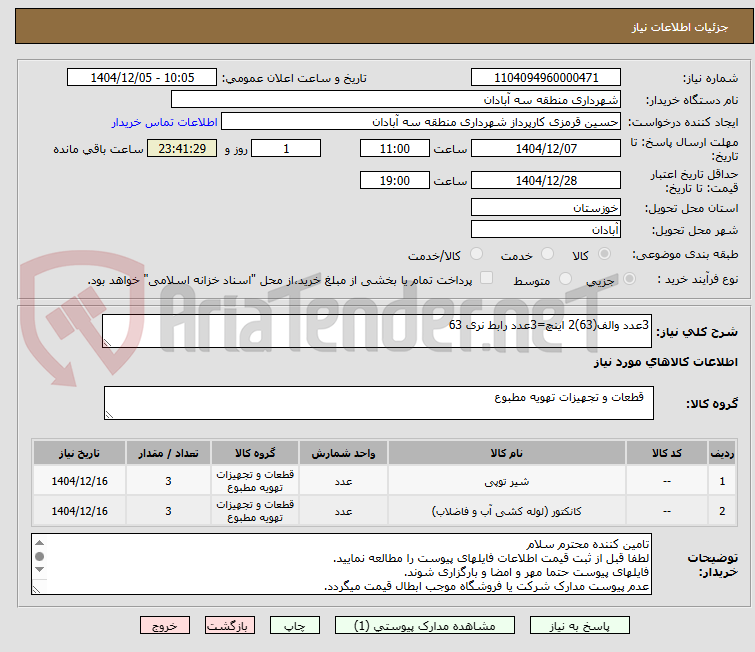This screenshot has height=652, width=755.
Task: Click the 'چاپ' print button
Action: (x=295, y=626)
